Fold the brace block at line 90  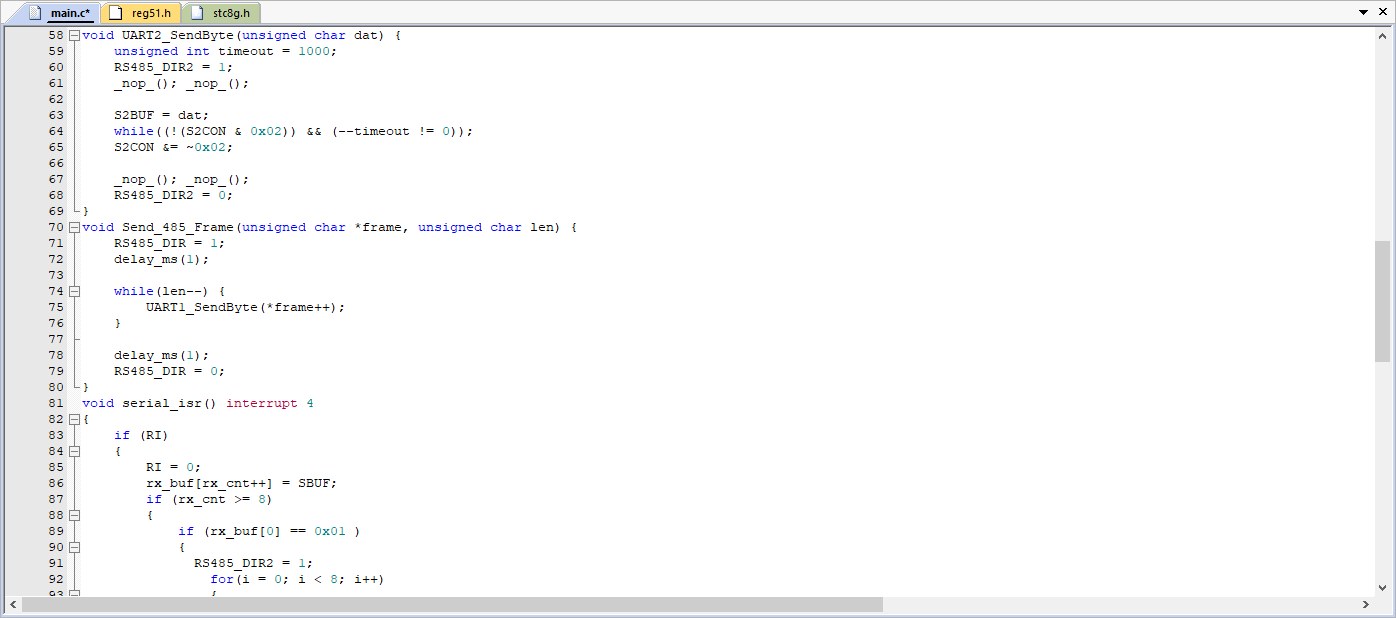pyautogui.click(x=74, y=547)
